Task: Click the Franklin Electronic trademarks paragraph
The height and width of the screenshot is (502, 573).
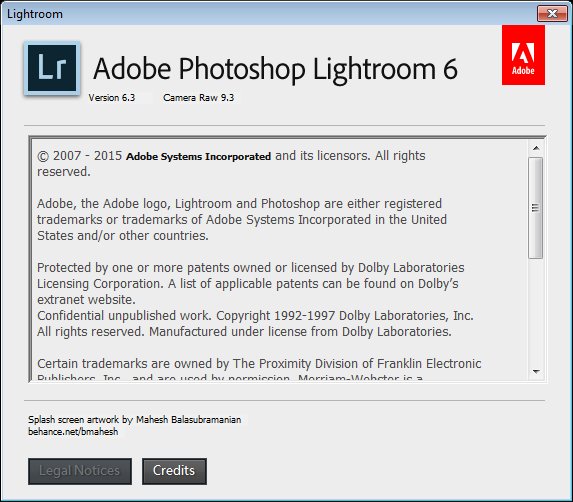Action: click(x=259, y=370)
